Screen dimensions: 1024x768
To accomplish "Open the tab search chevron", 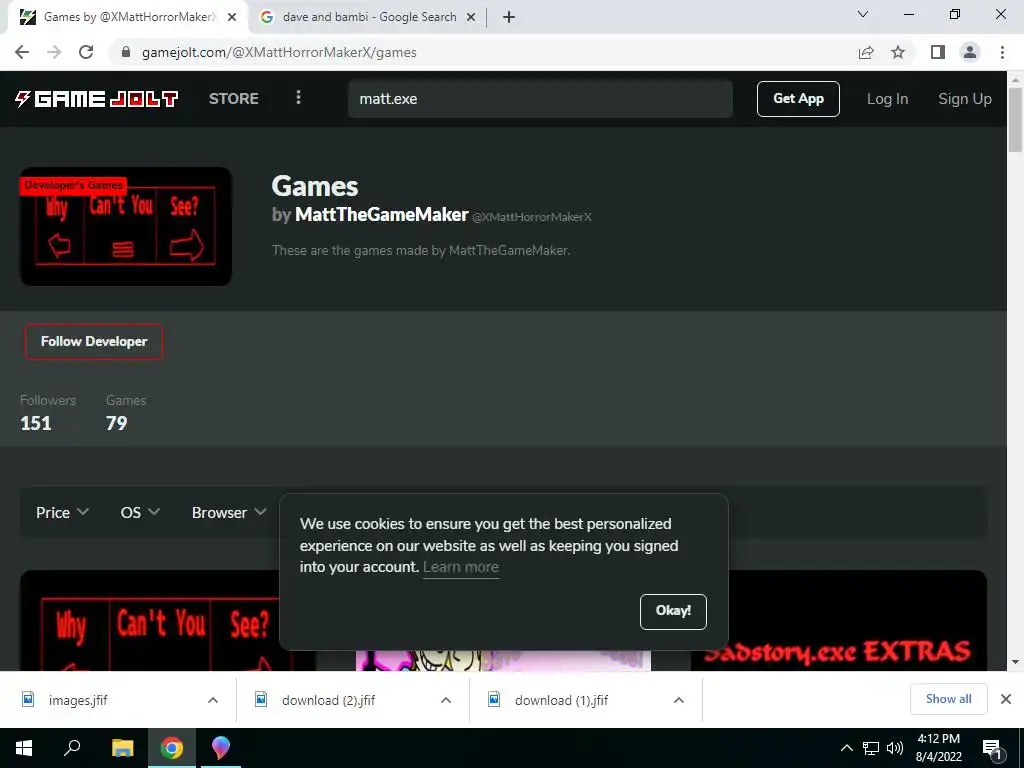I will point(863,14).
